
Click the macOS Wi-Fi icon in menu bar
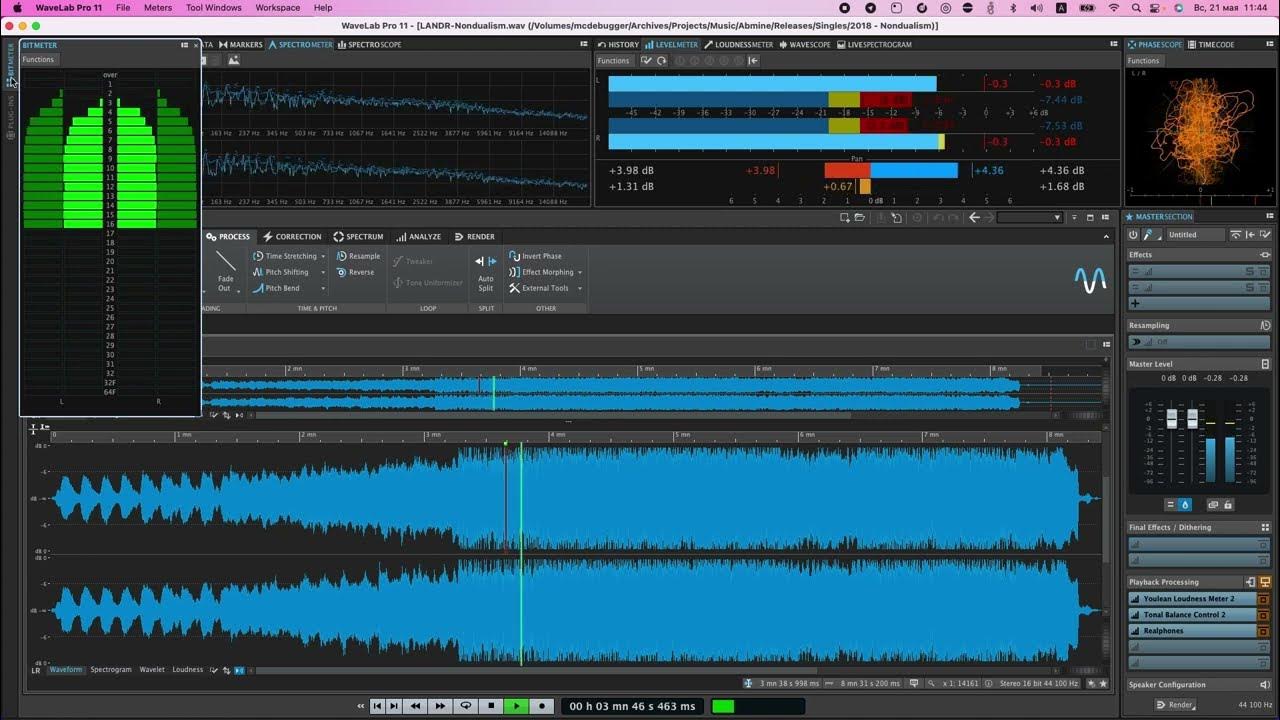(x=1114, y=7)
